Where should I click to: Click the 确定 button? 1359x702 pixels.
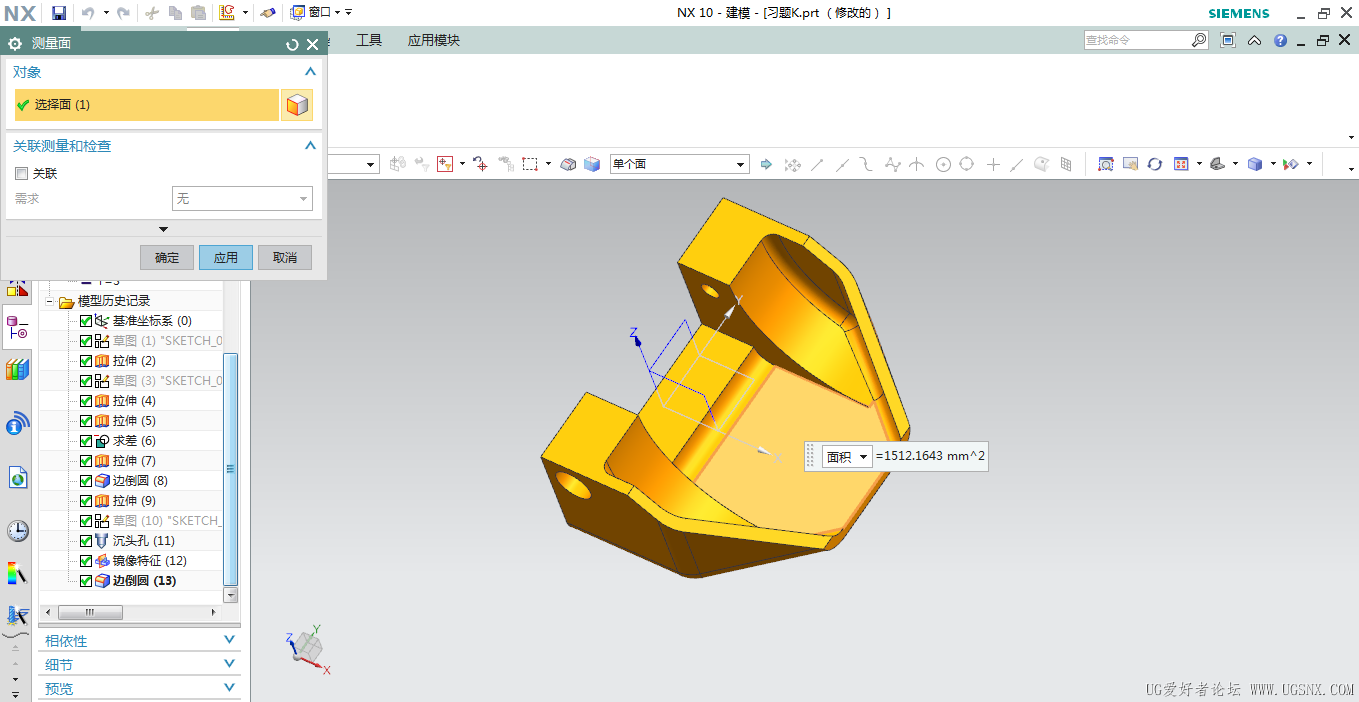[x=167, y=258]
